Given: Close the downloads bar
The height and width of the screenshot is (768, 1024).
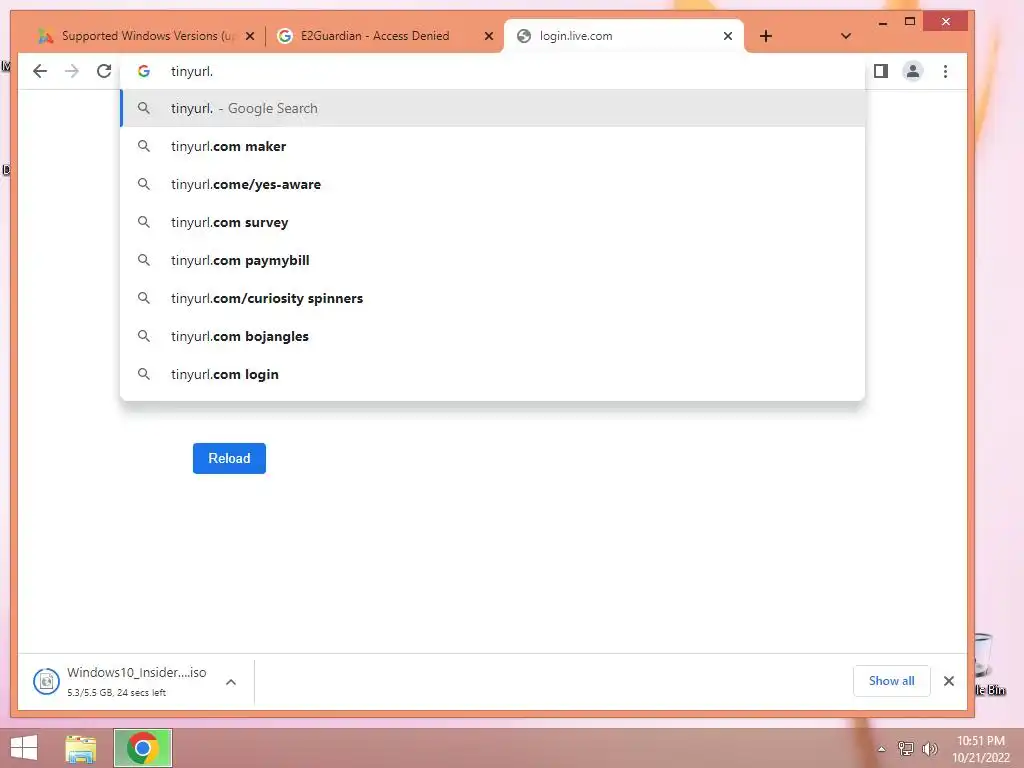Looking at the screenshot, I should click(949, 681).
